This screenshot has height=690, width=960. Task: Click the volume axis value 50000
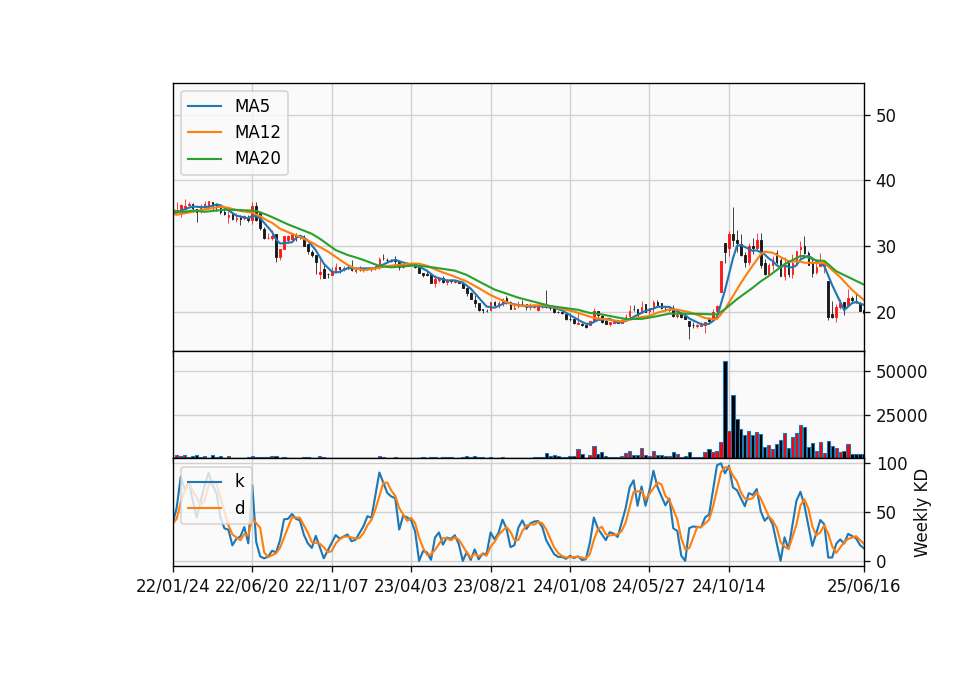tap(901, 372)
